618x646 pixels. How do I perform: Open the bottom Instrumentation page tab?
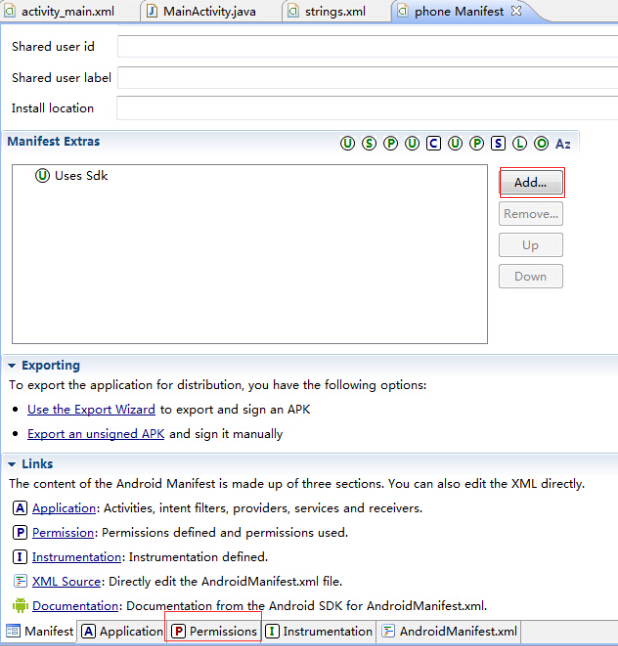319,631
